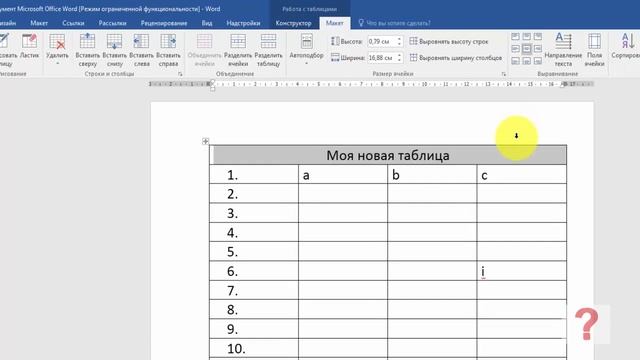Switch to the Ссылки tab

[x=73, y=23]
